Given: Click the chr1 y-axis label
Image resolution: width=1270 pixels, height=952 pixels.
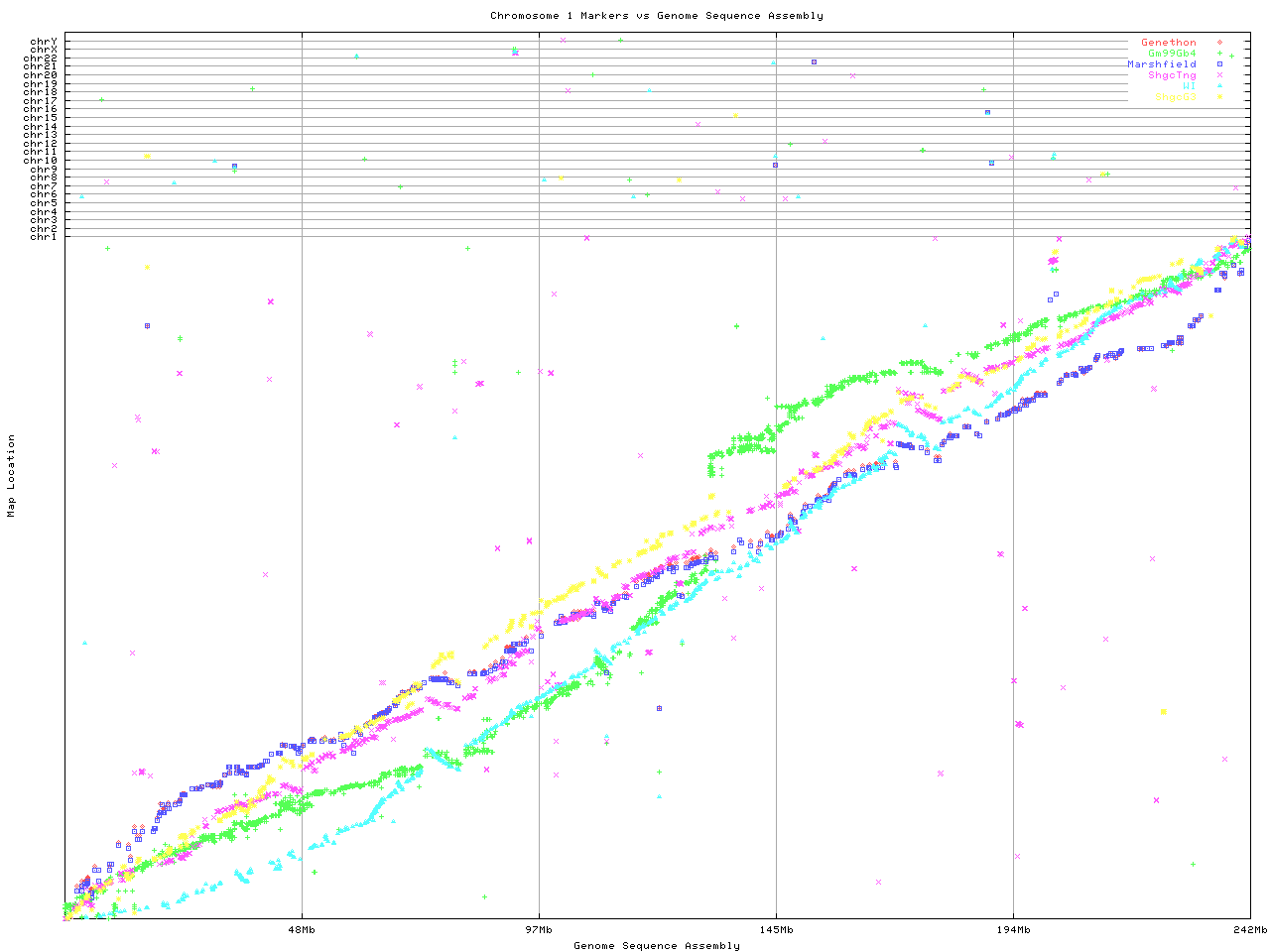Looking at the screenshot, I should click(x=43, y=237).
